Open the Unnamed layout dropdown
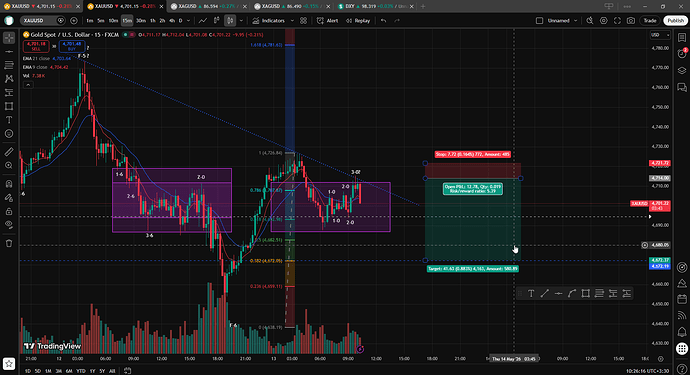 point(562,21)
